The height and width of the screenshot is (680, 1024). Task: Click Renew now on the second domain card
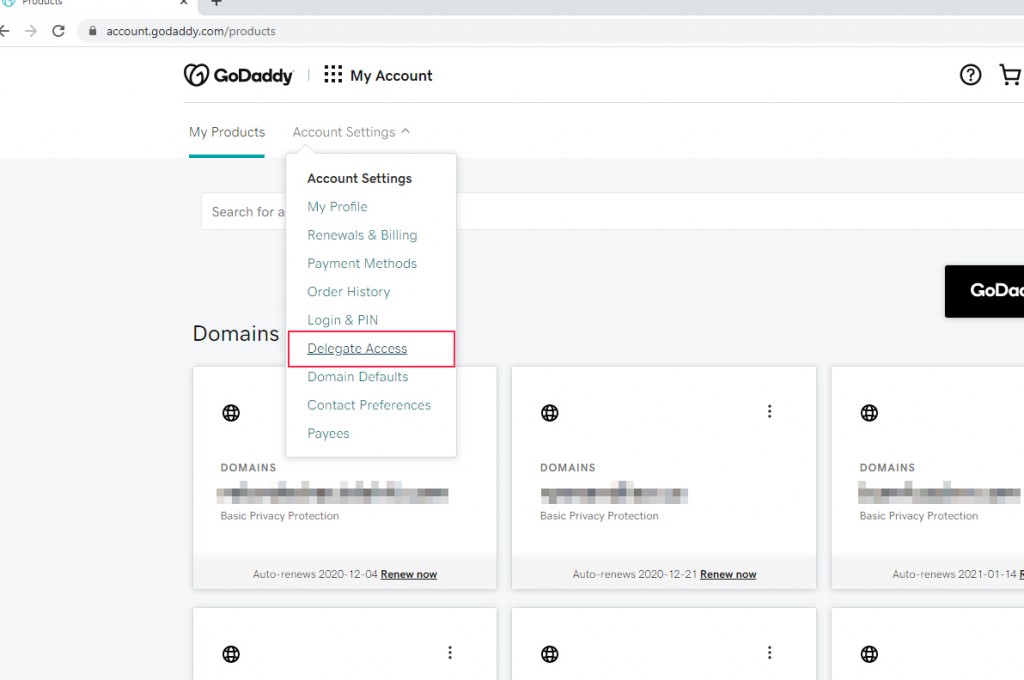click(x=728, y=574)
